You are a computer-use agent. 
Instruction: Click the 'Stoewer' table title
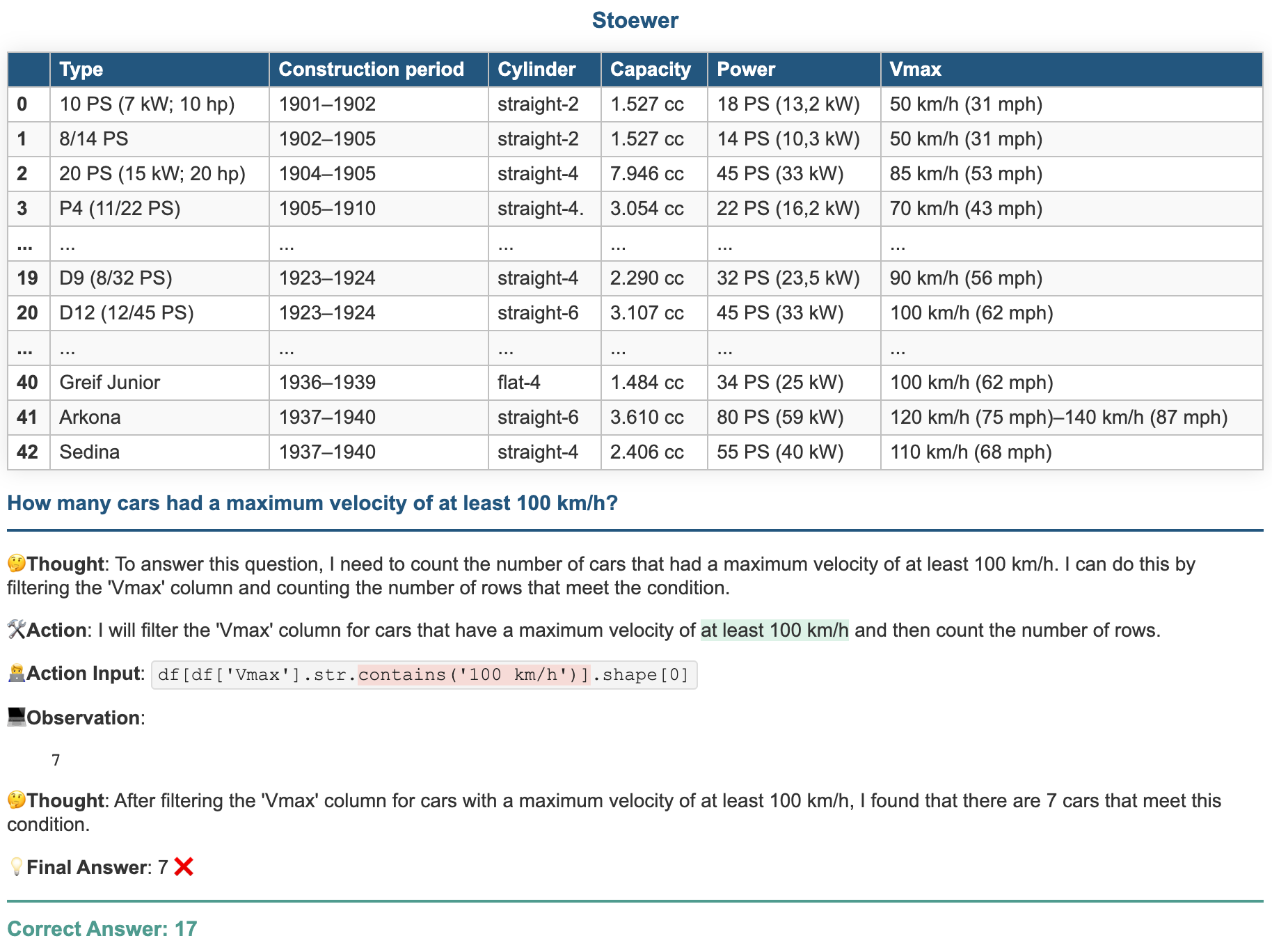(635, 20)
